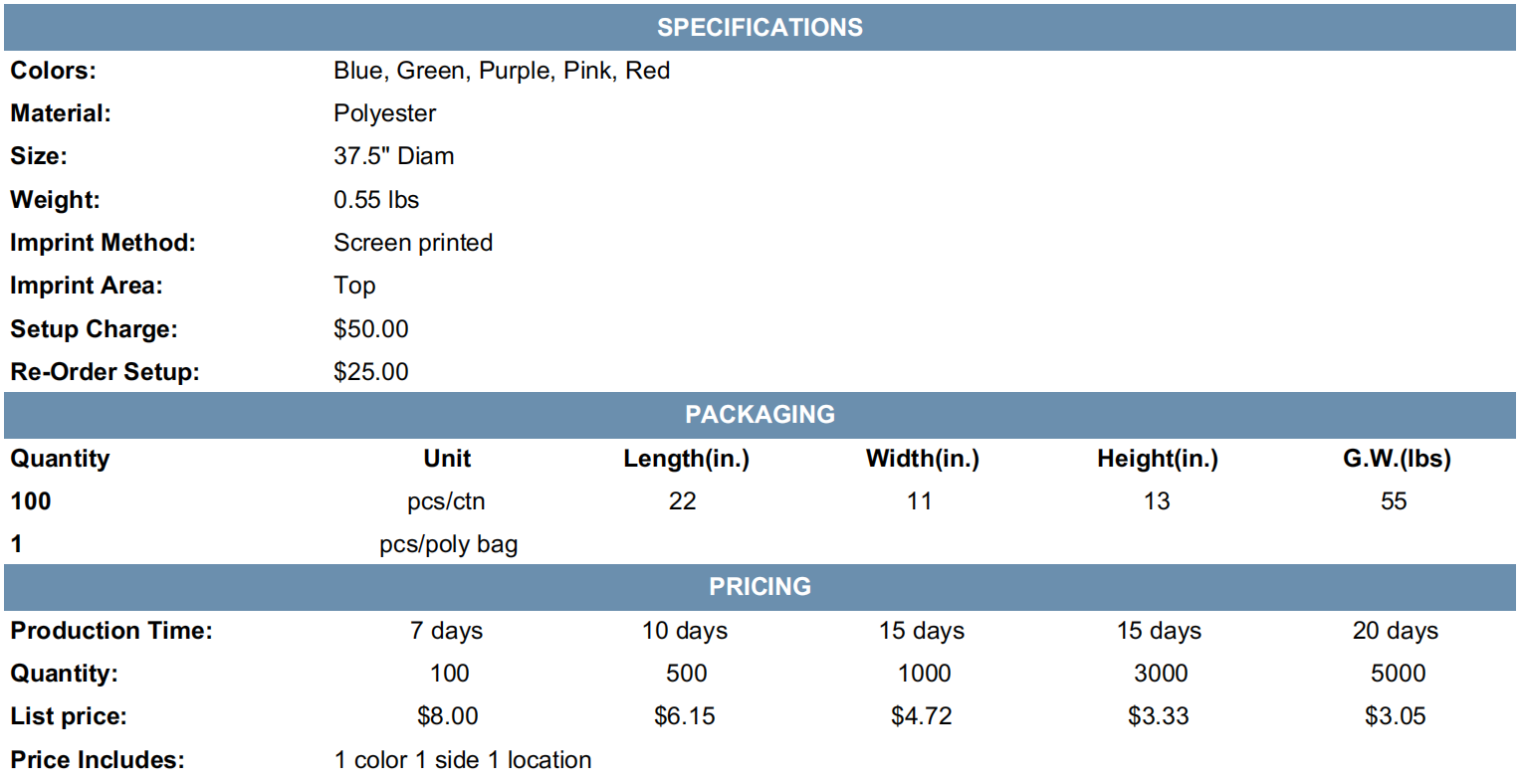Image resolution: width=1522 pixels, height=784 pixels.
Task: Click the Screen printed imprint method
Action: pyautogui.click(x=413, y=243)
